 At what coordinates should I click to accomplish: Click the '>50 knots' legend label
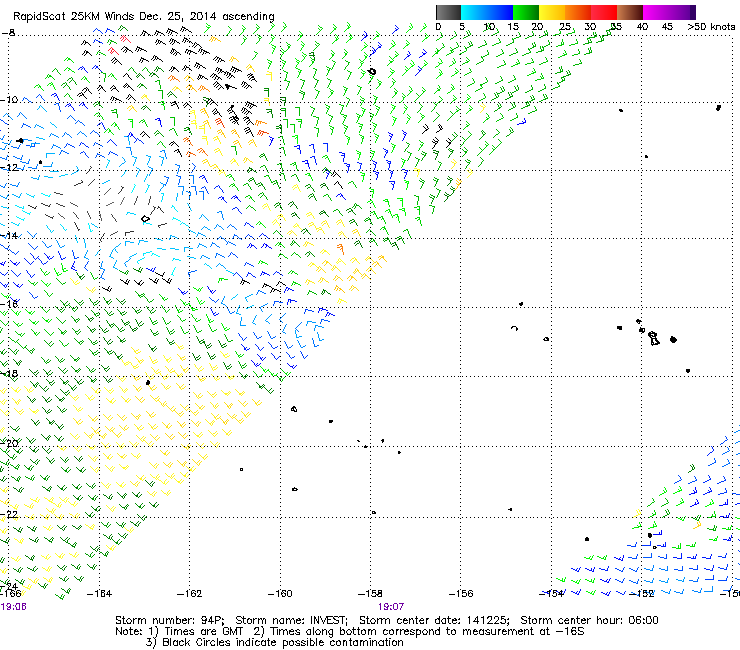click(711, 27)
